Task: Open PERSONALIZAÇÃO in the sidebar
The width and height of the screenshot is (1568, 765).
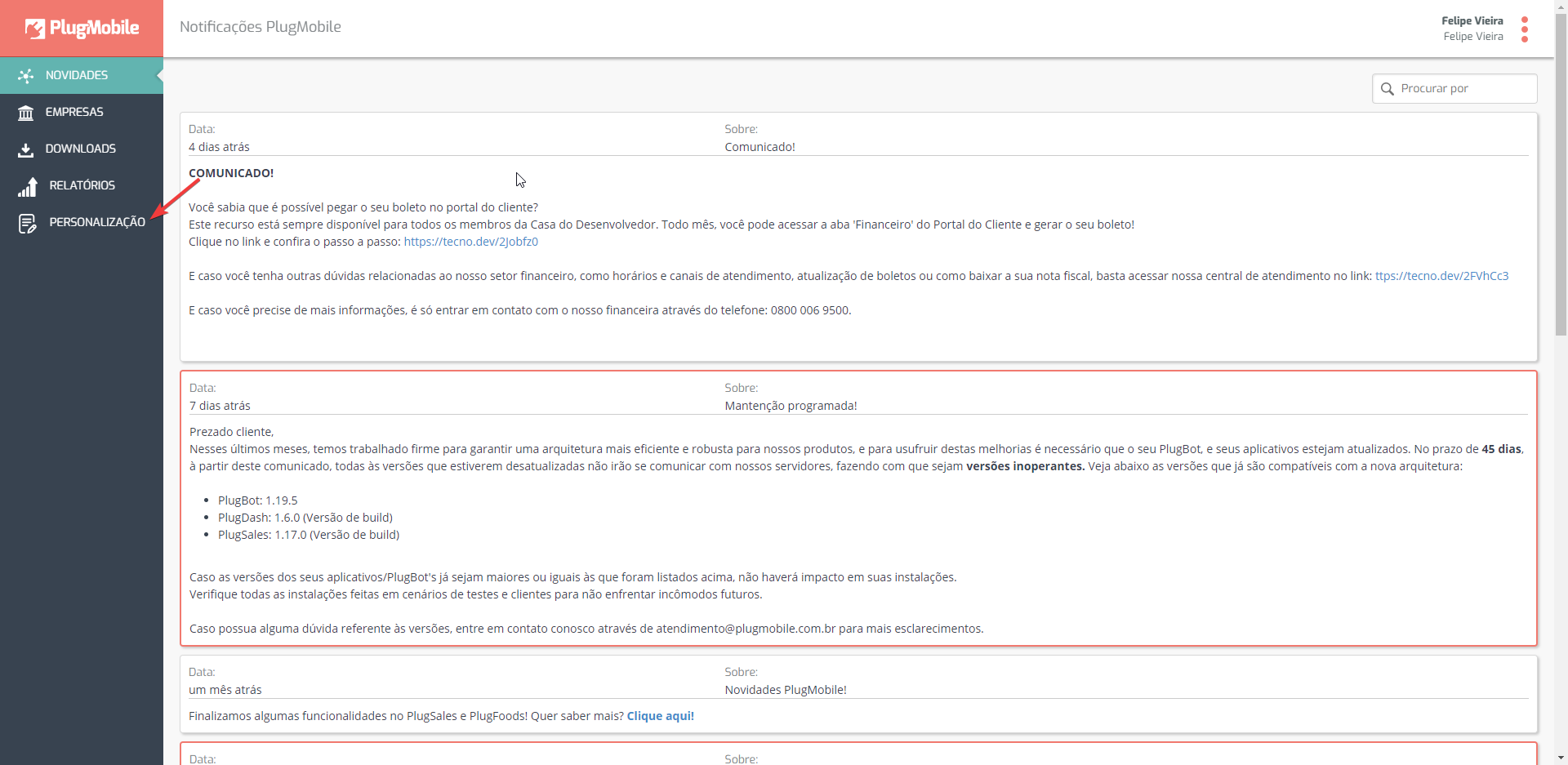Action: coord(82,222)
